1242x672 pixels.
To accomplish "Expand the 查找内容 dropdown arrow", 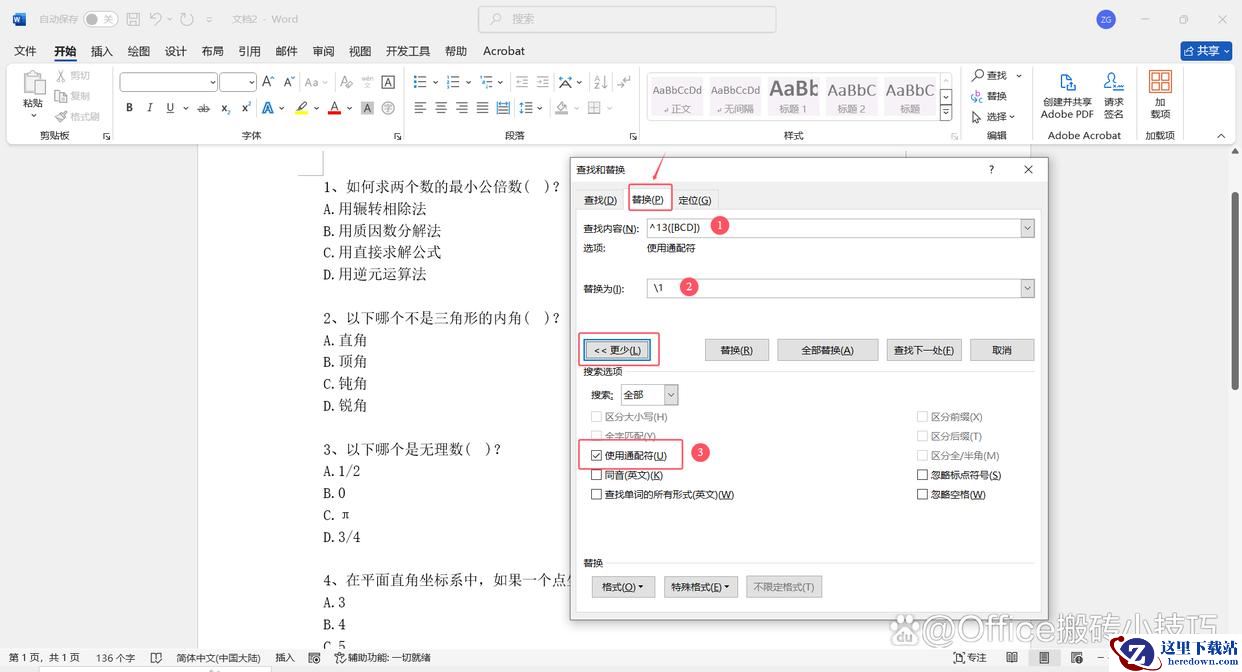I will 1027,228.
